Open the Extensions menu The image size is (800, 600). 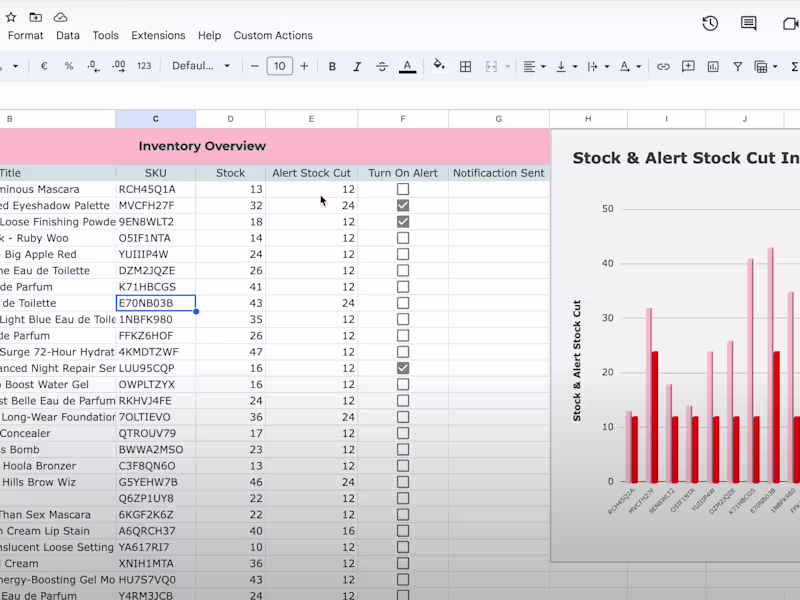point(158,35)
